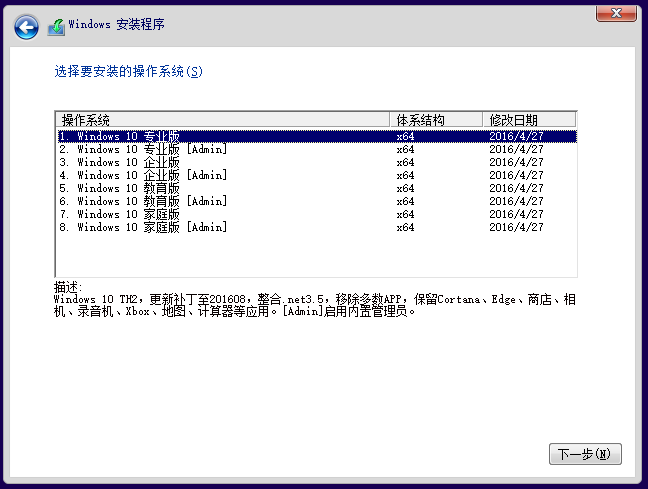Select 6. Windows 10 教育版 [Admin]
This screenshot has width=648, height=489.
317,201
